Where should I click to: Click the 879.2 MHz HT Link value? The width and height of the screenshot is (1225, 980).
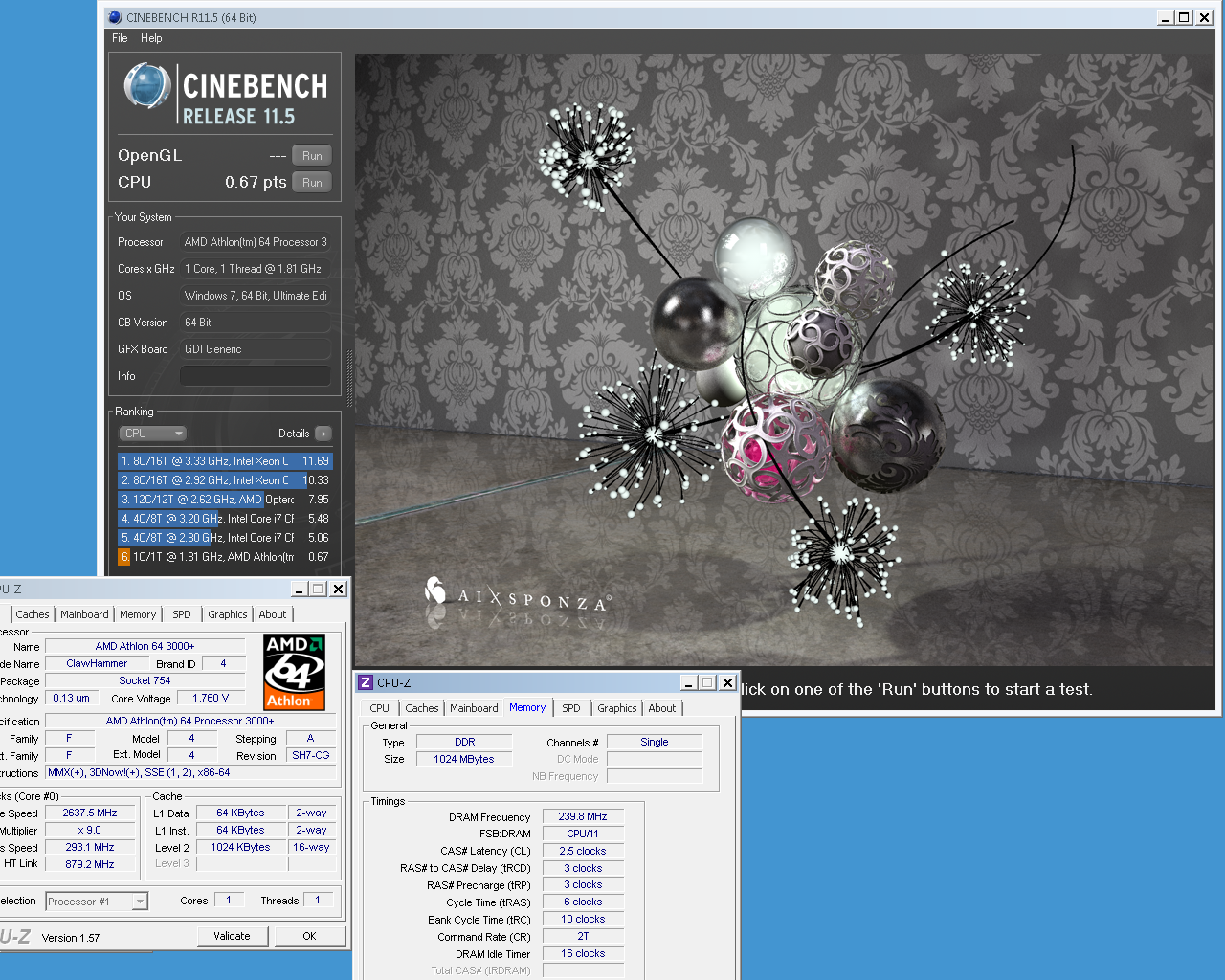click(x=90, y=864)
